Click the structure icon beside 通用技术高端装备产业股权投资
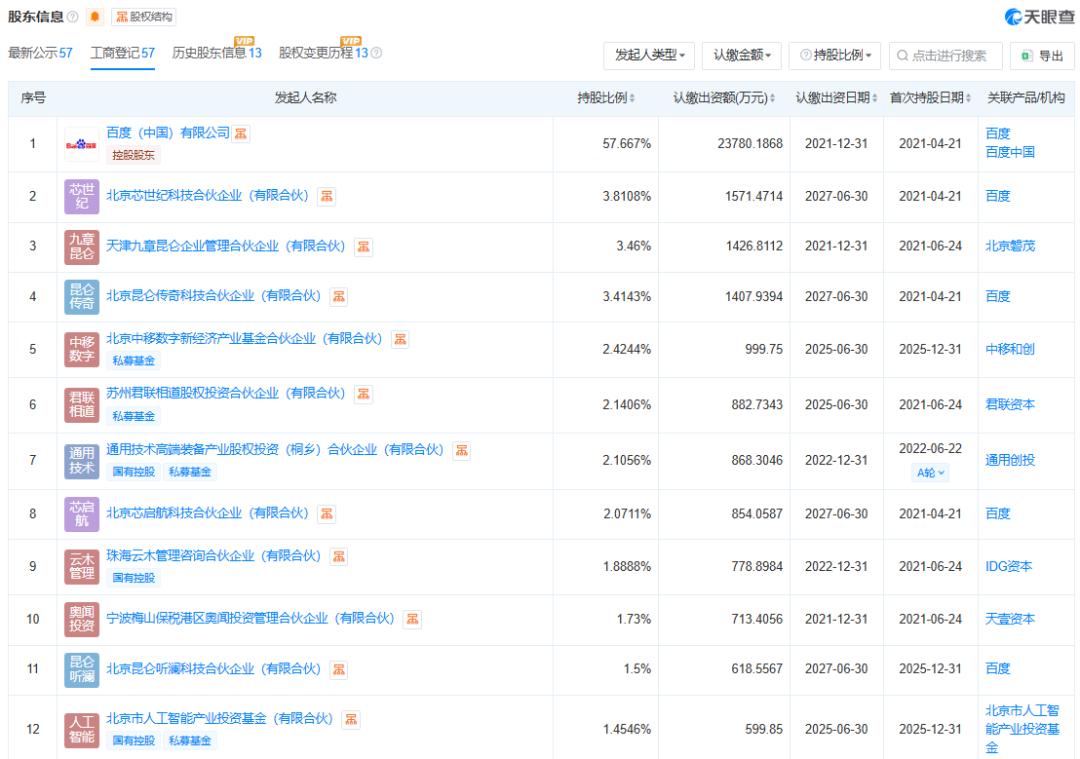Viewport: 1080px width, 759px height. coord(461,450)
